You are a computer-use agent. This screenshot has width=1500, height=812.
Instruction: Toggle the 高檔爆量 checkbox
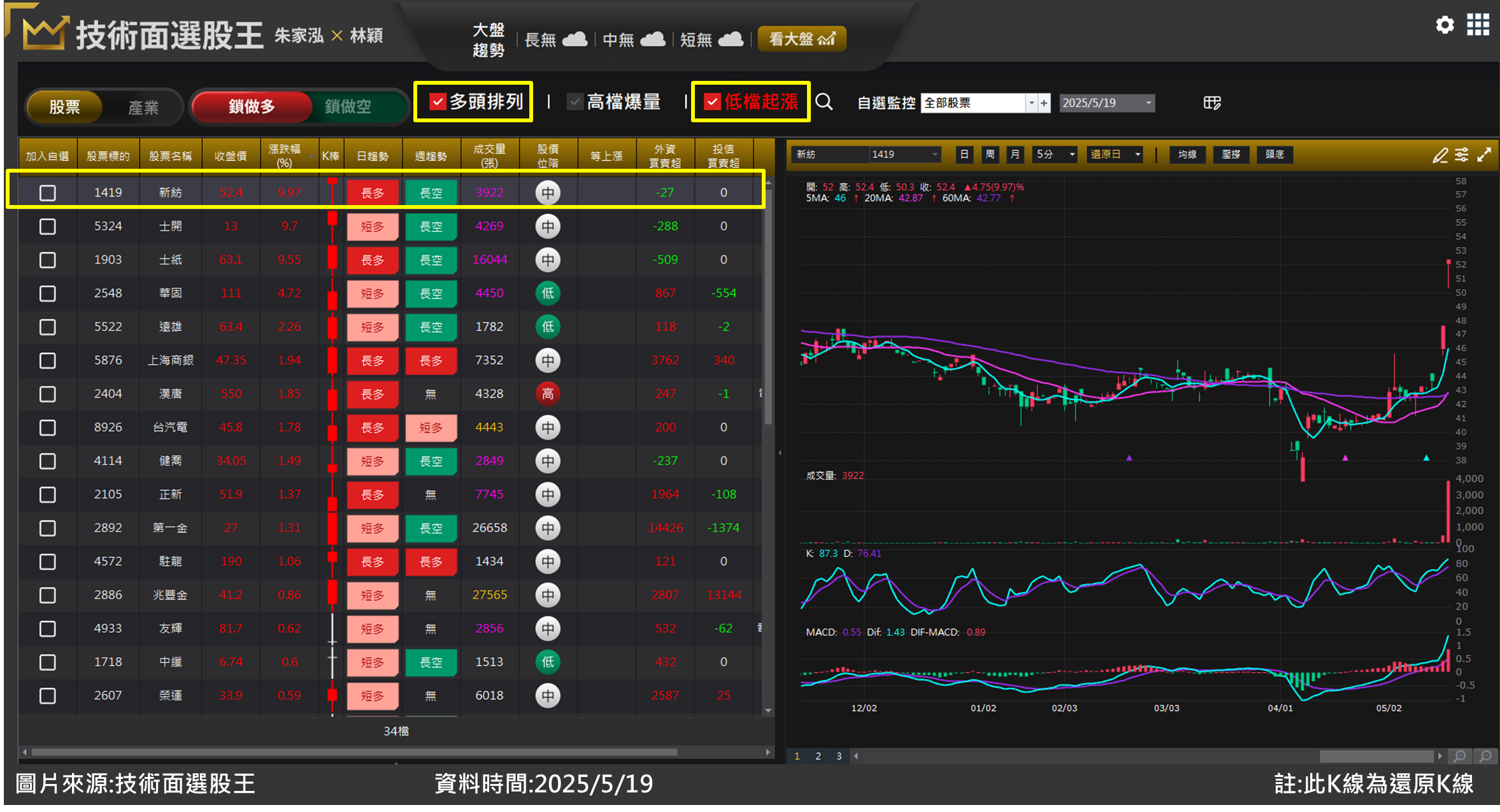(x=575, y=102)
